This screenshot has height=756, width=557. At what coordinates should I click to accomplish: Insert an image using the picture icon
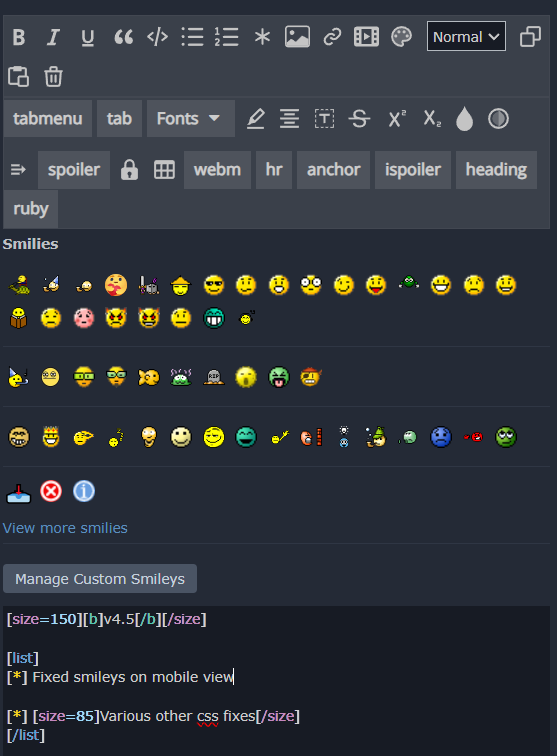coord(297,37)
